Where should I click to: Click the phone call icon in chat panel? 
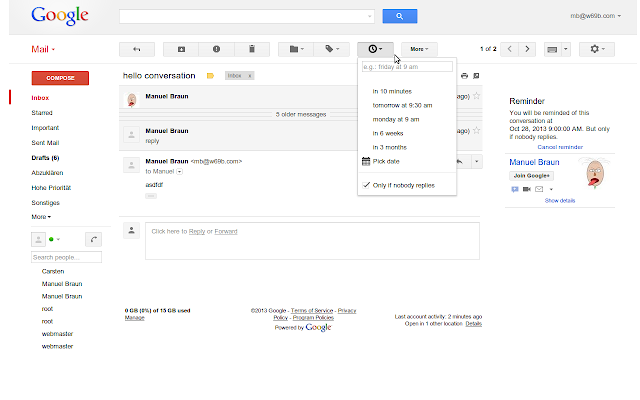pos(93,239)
